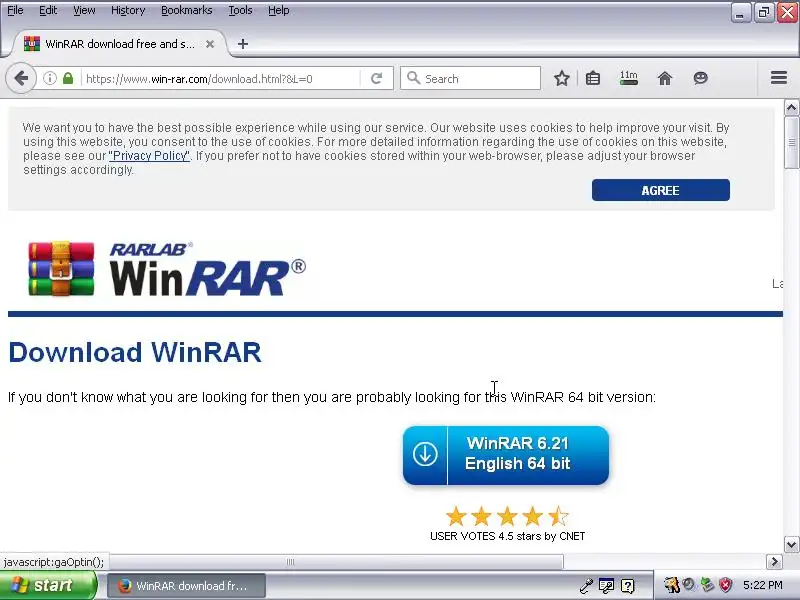Select the WinRAR download free tab
Screen dimensions: 800x600
pyautogui.click(x=119, y=44)
